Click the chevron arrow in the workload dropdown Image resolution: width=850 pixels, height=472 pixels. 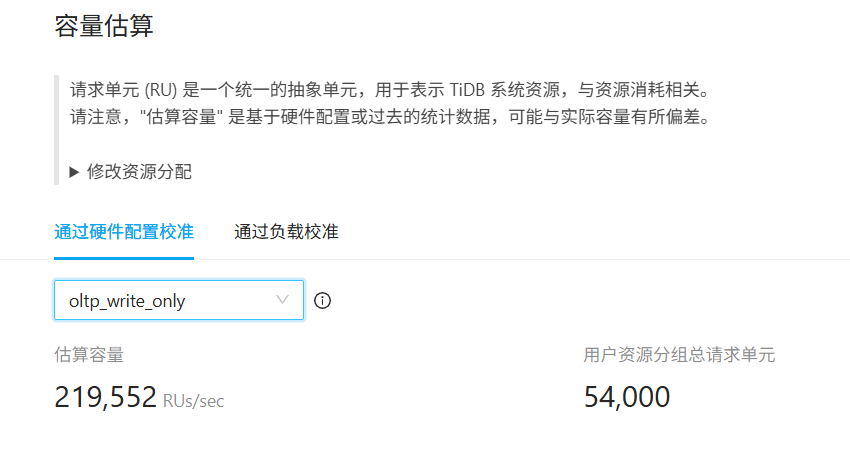283,299
